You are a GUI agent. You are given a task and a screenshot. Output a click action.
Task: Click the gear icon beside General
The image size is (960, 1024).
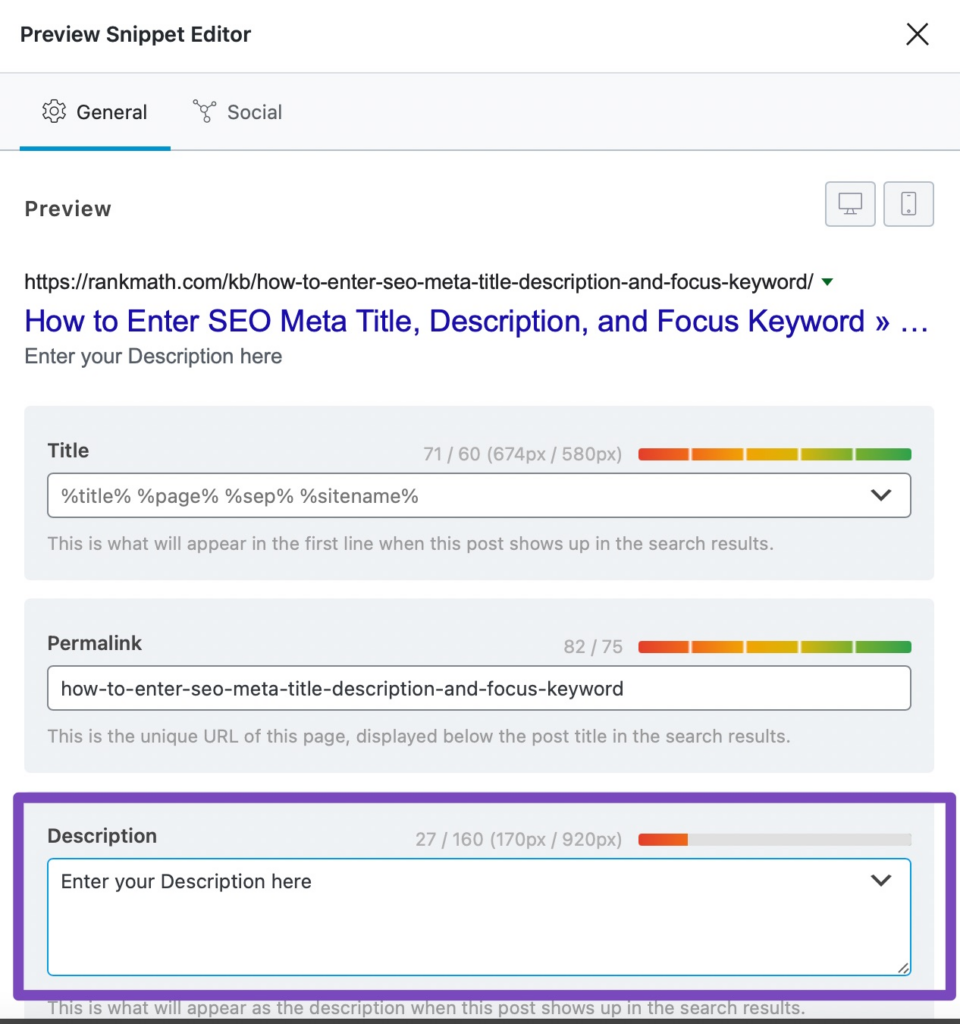(55, 112)
